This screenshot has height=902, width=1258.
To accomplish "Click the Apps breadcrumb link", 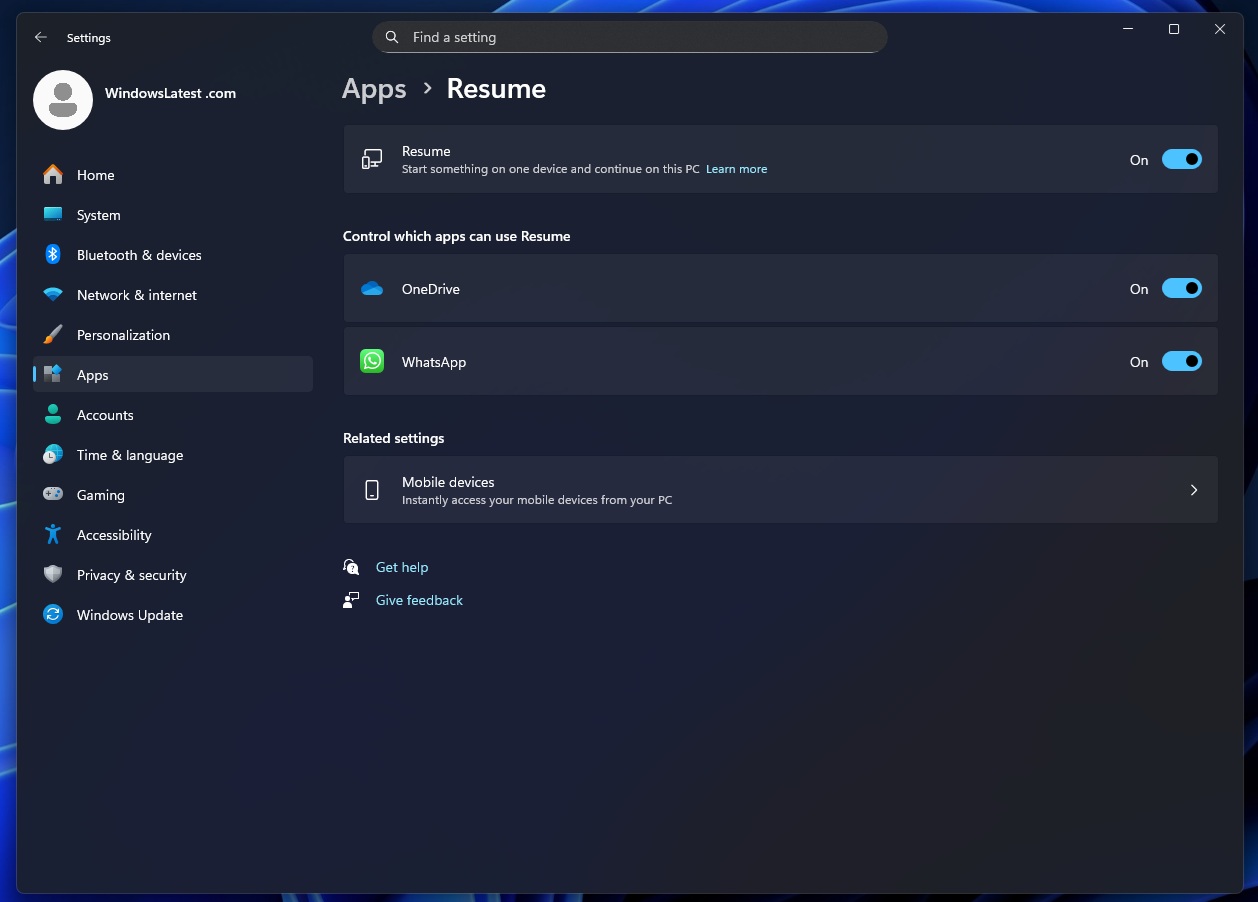I will coord(374,88).
